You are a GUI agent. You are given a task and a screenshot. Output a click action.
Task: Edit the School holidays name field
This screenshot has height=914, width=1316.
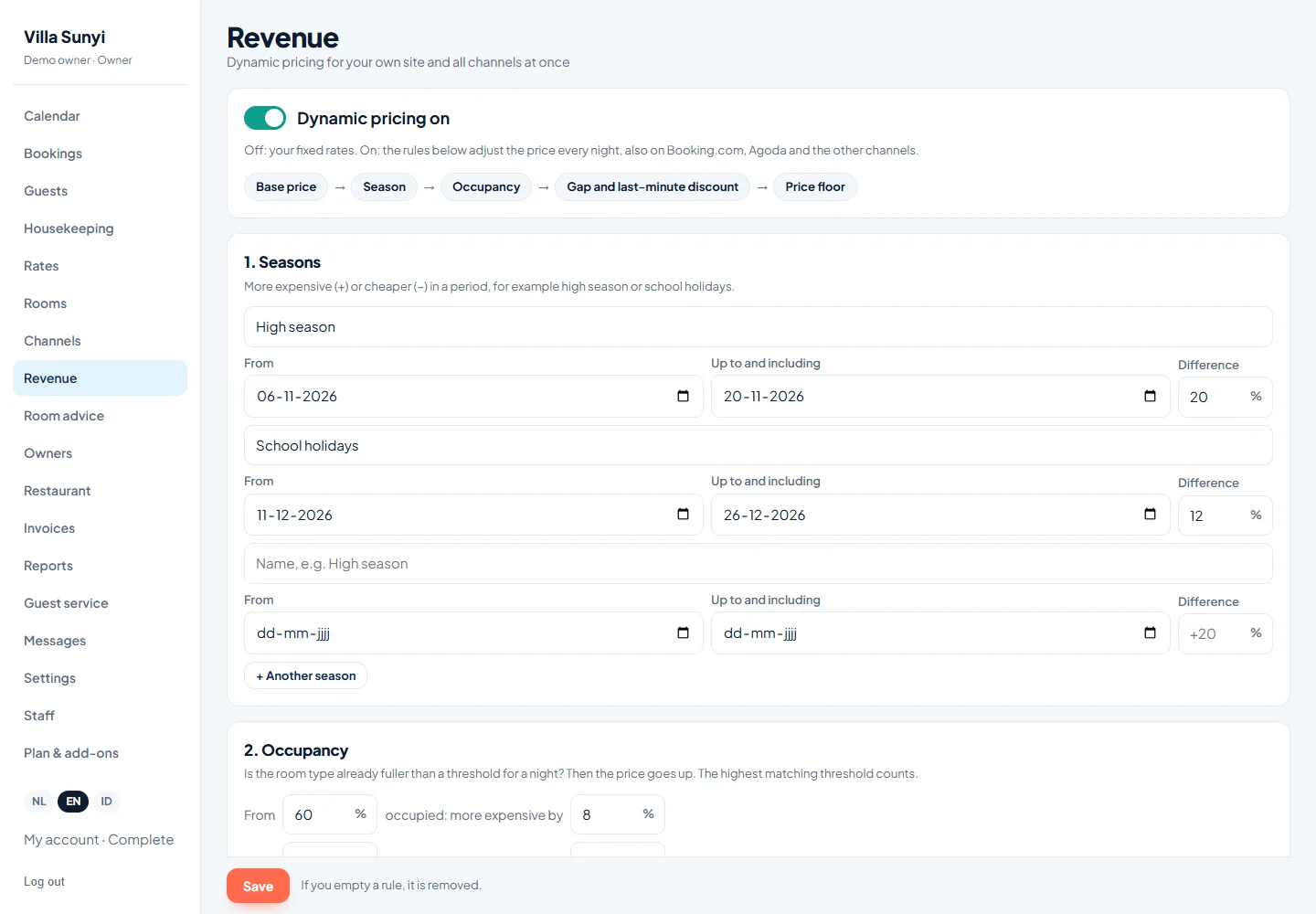click(x=759, y=445)
